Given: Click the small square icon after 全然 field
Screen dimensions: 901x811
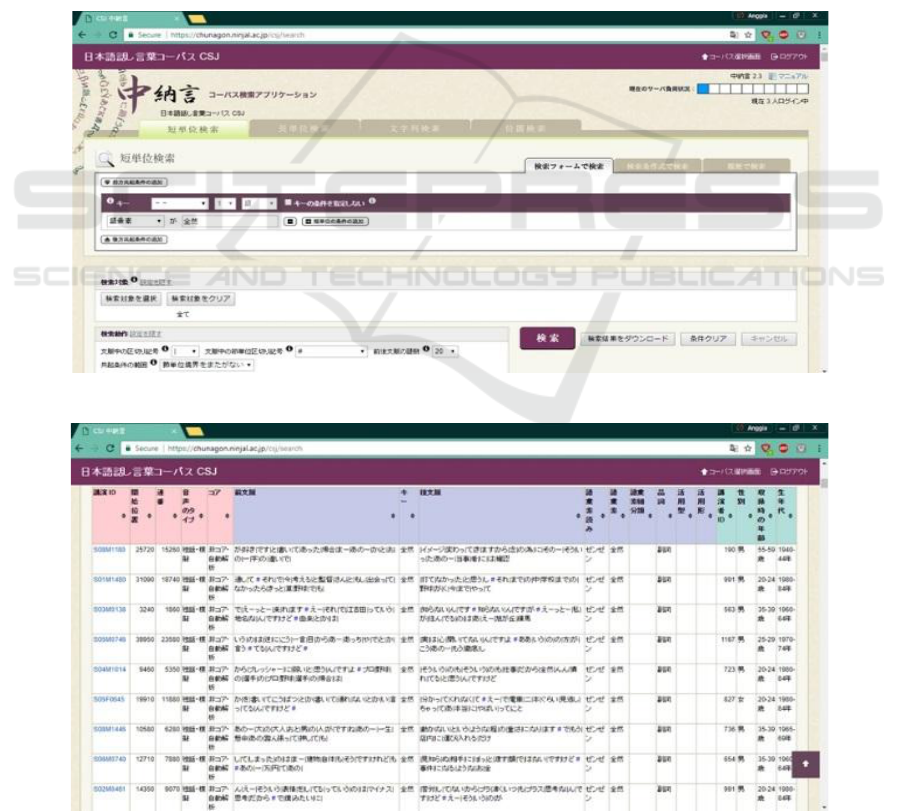Looking at the screenshot, I should click(x=291, y=220).
